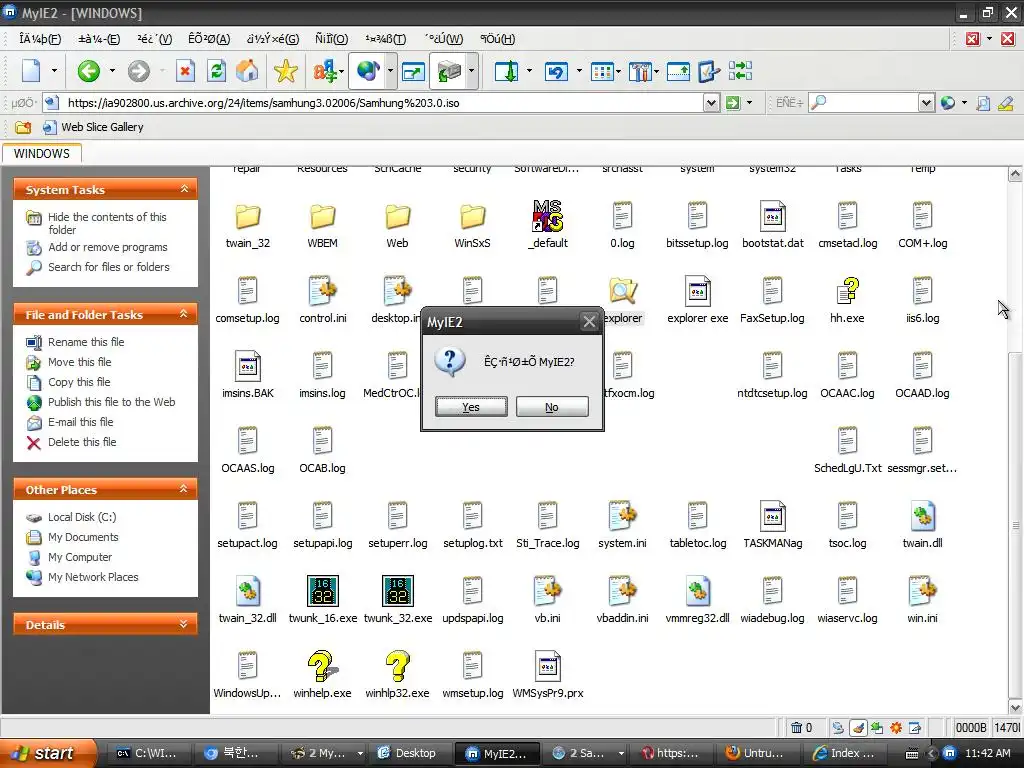The height and width of the screenshot is (768, 1024).
Task: Click the folder icon on favorites bar
Action: [x=23, y=127]
